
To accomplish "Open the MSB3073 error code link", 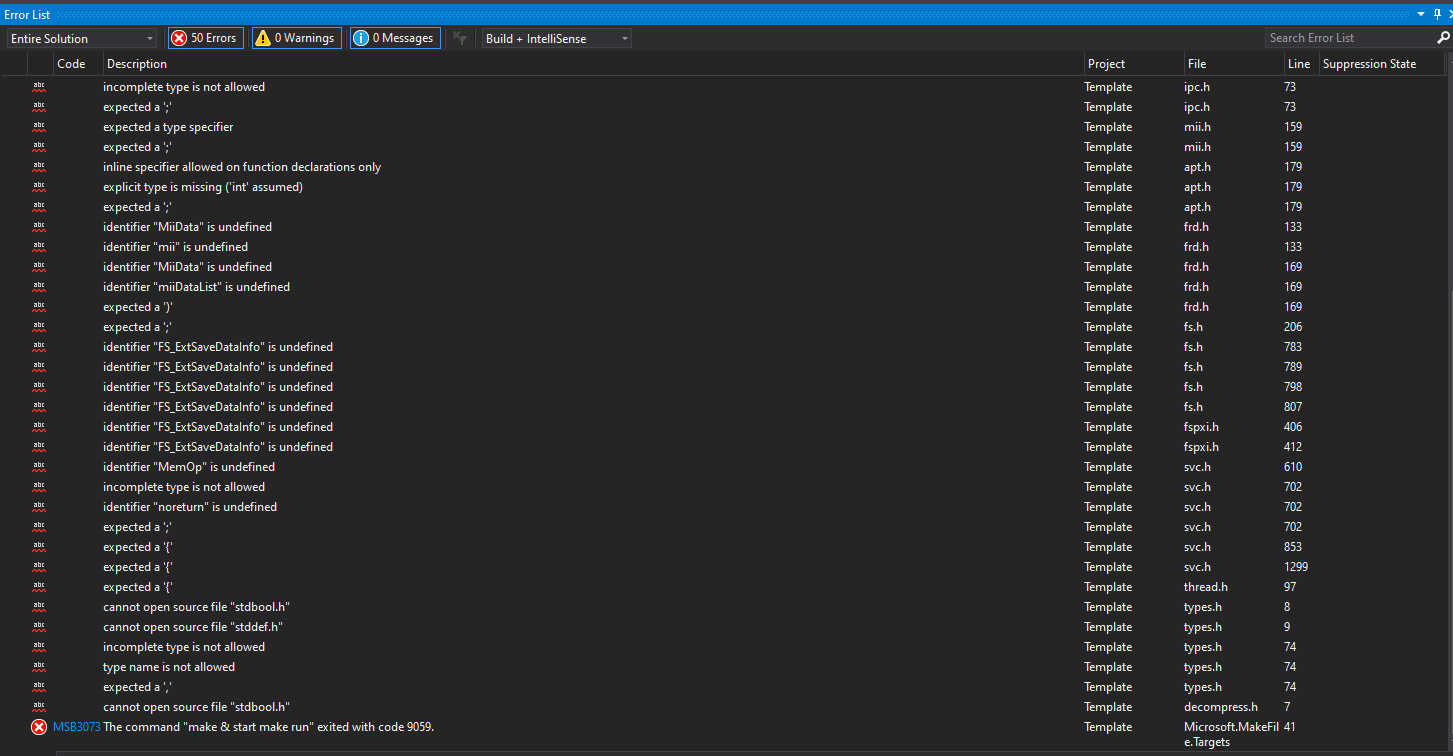I will (x=77, y=727).
